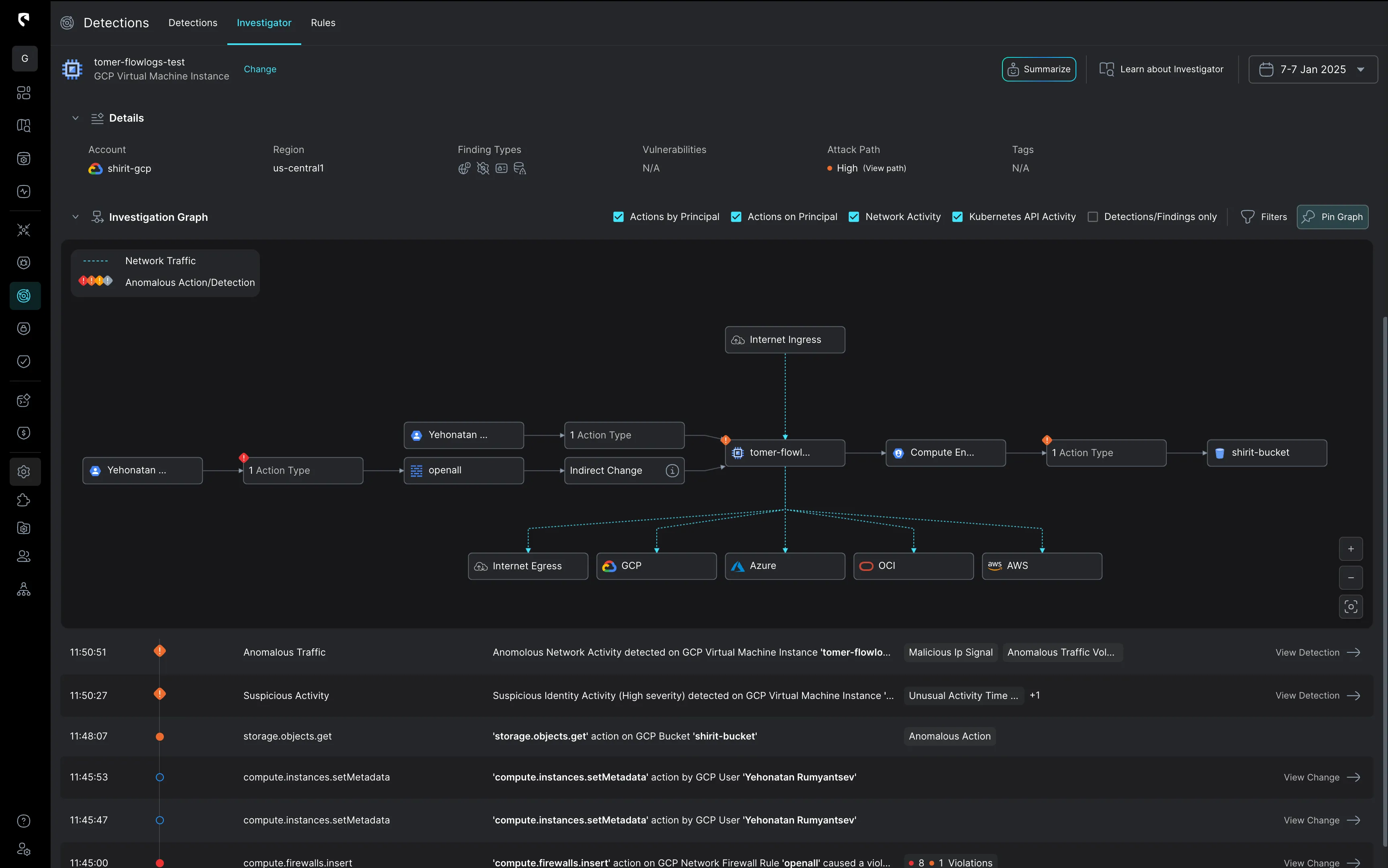Click the help question mark sidebar icon

[x=24, y=821]
